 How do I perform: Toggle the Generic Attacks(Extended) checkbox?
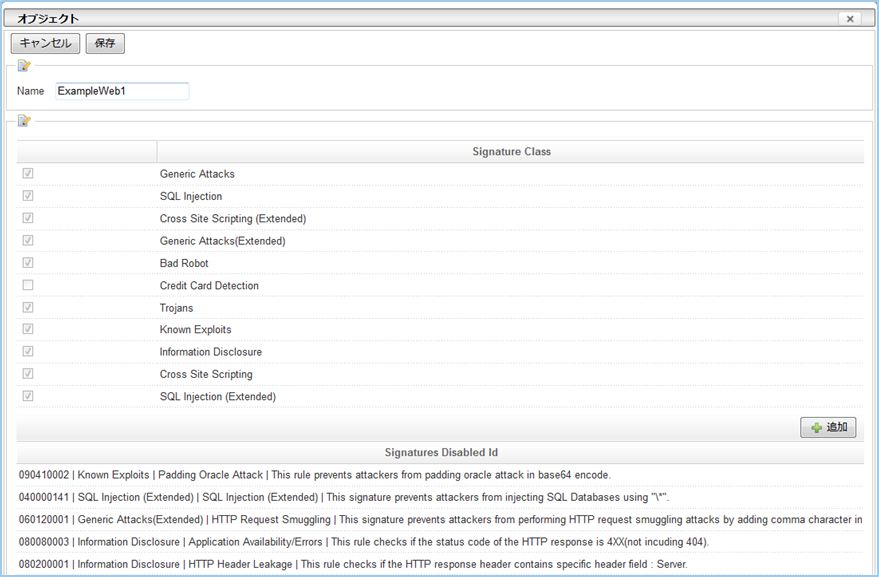pyautogui.click(x=27, y=241)
